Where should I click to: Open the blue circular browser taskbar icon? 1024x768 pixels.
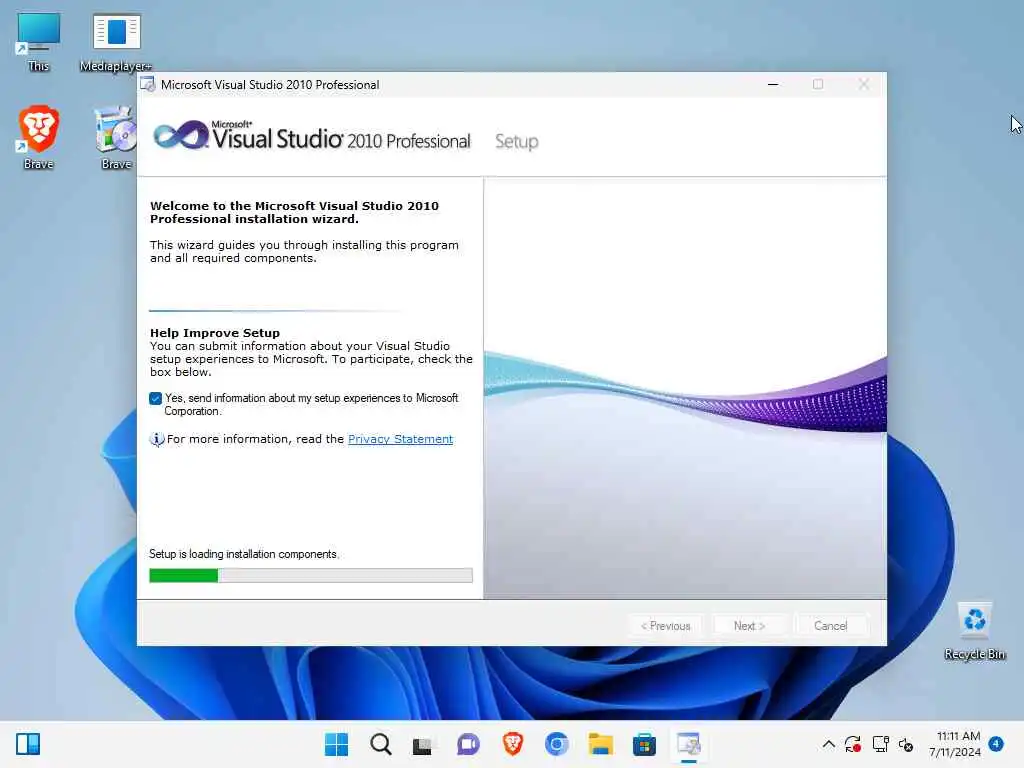click(556, 744)
